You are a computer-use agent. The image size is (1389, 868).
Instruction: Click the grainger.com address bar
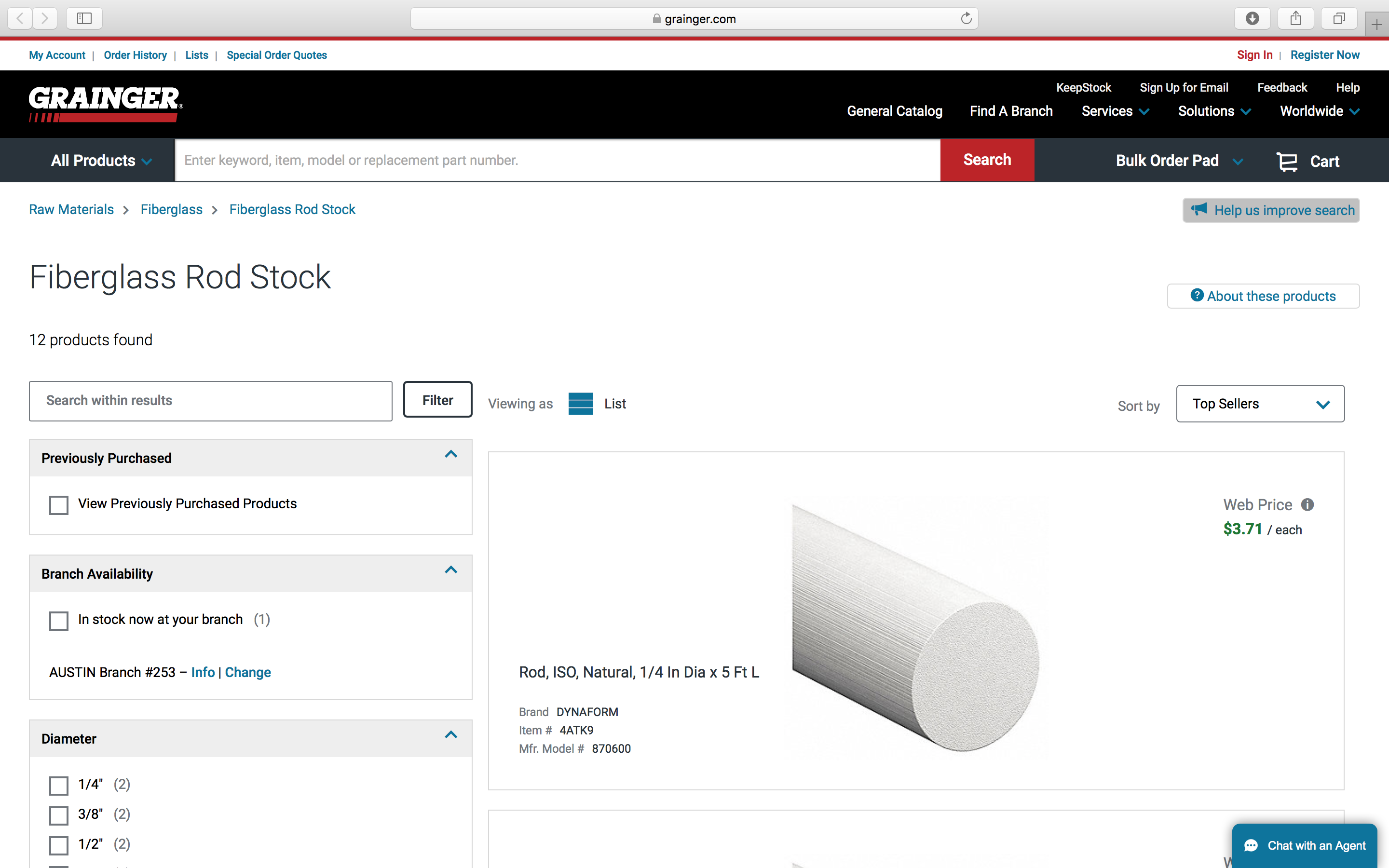(x=694, y=18)
